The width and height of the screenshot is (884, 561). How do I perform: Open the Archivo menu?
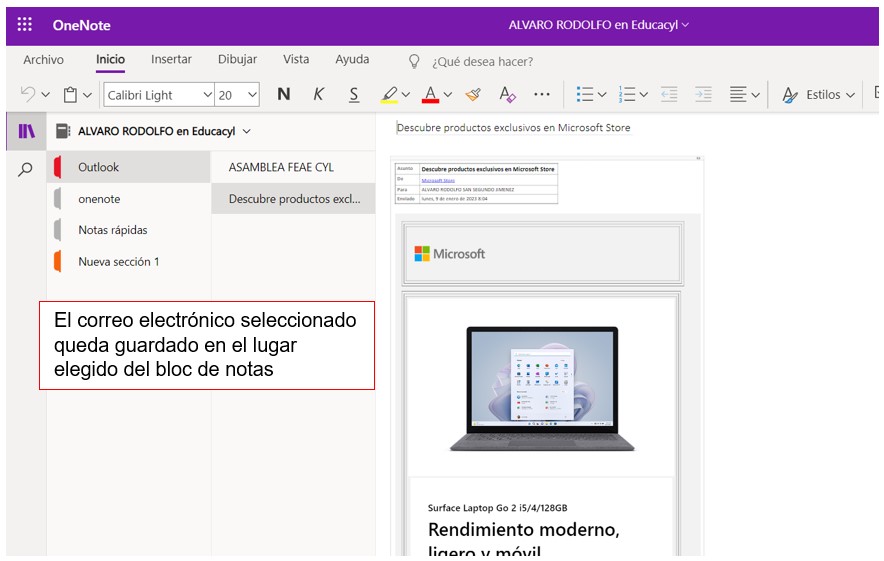43,60
